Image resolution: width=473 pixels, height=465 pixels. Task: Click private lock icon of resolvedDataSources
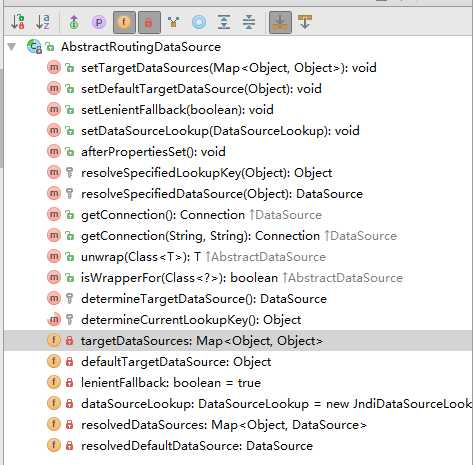coord(69,425)
